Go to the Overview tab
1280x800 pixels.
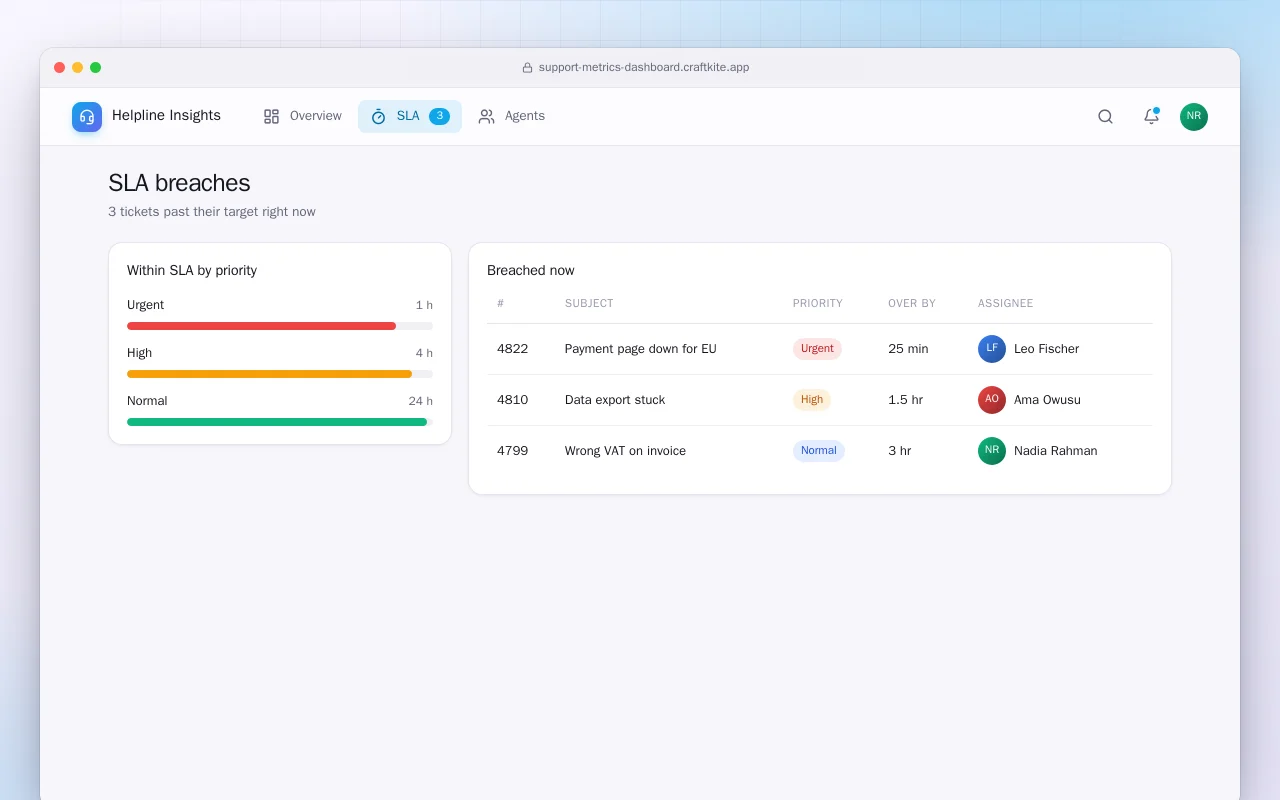(303, 116)
